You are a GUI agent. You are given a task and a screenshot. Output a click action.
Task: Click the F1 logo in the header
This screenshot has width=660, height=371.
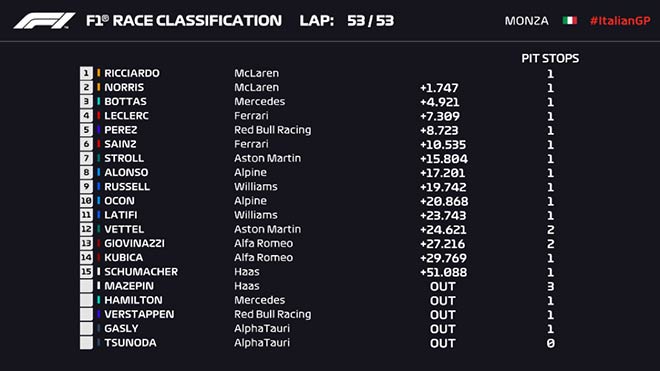[44, 21]
